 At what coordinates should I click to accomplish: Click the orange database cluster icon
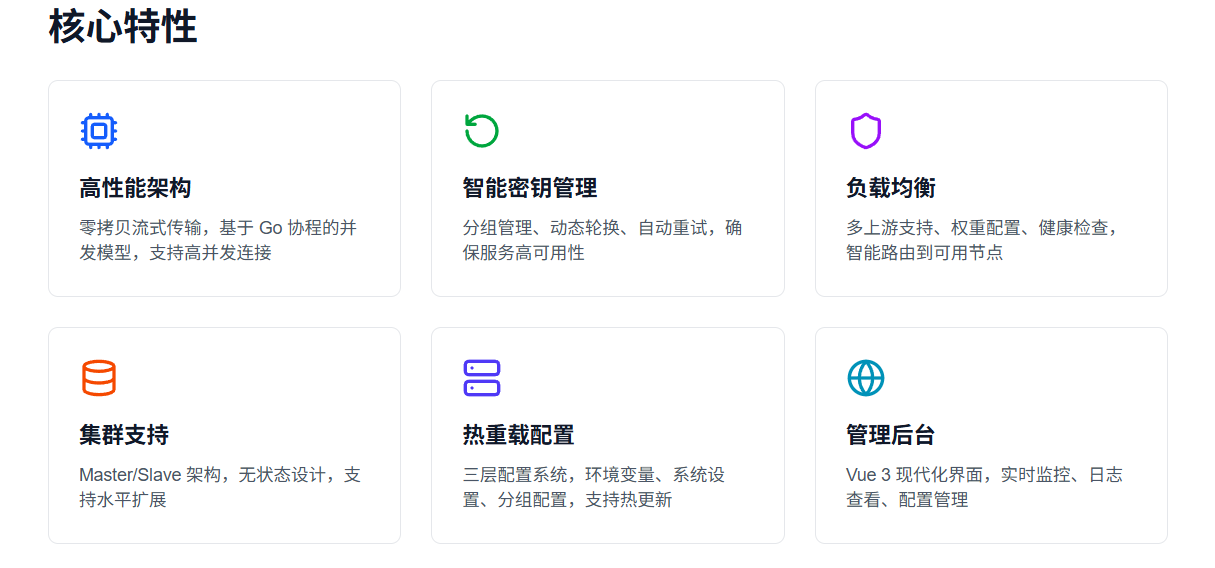(98, 378)
